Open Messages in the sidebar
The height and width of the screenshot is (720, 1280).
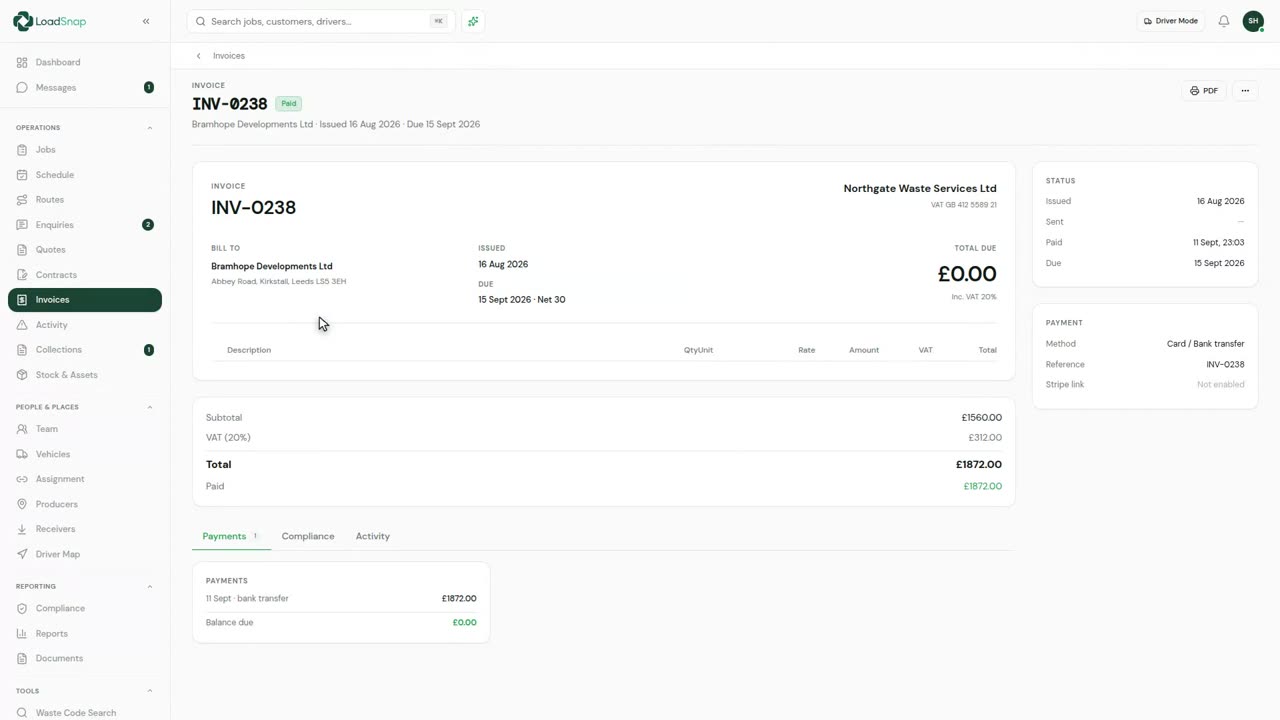pos(85,88)
